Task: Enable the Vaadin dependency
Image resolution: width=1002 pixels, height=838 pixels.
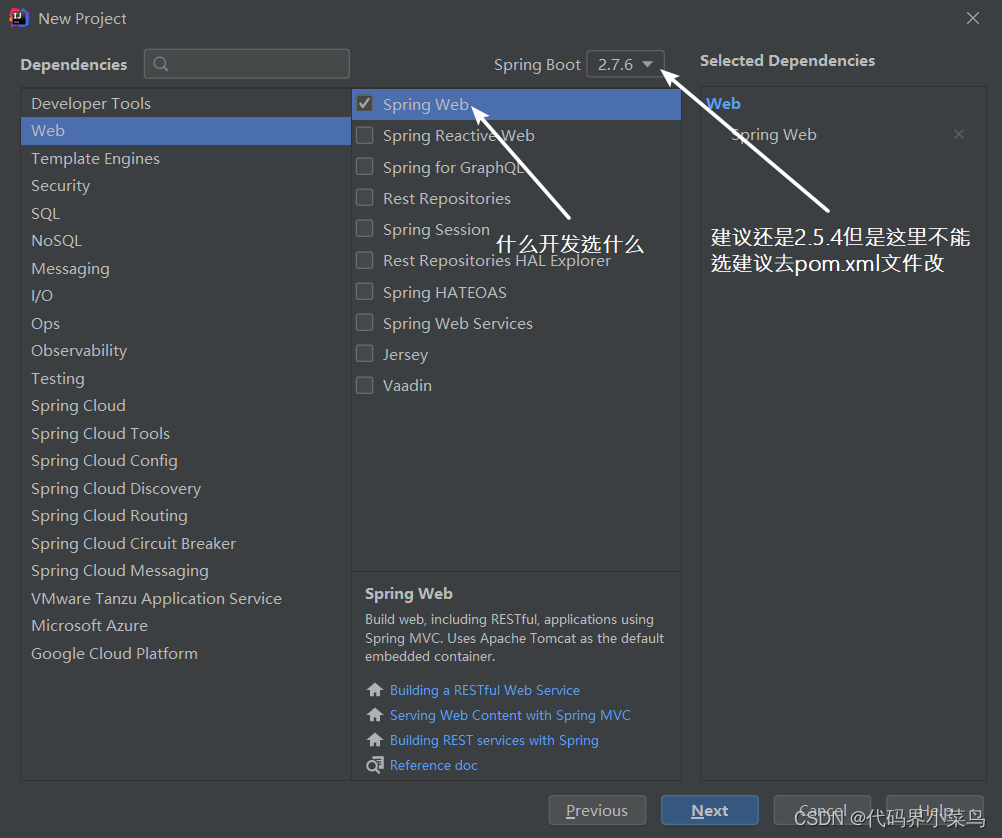Action: (365, 385)
